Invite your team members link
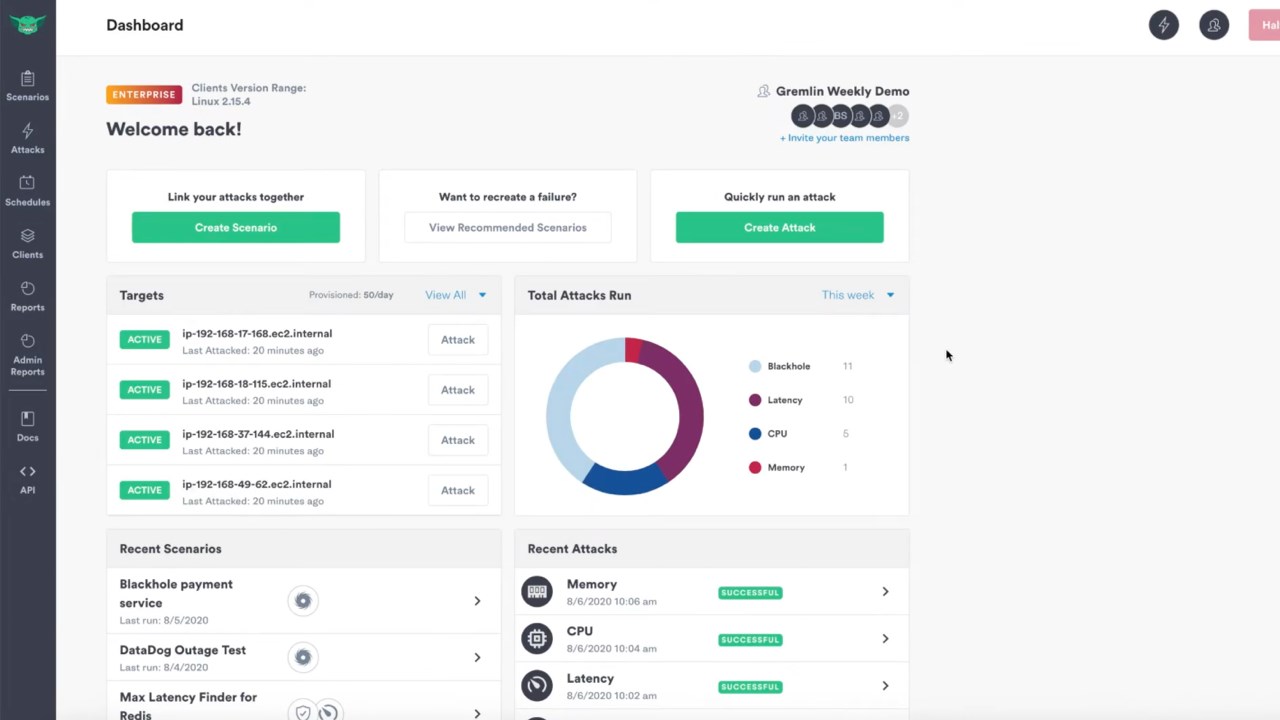The height and width of the screenshot is (720, 1280). pos(845,138)
